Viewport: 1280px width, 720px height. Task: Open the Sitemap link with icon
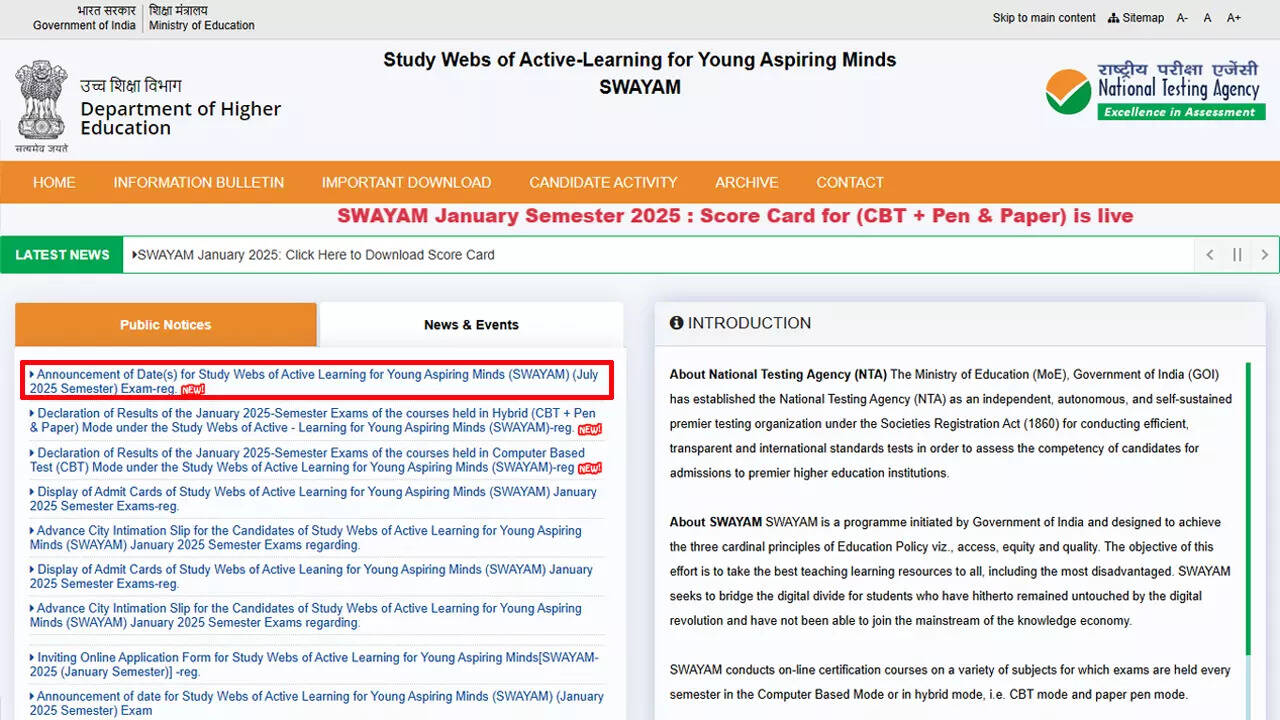(x=1136, y=18)
